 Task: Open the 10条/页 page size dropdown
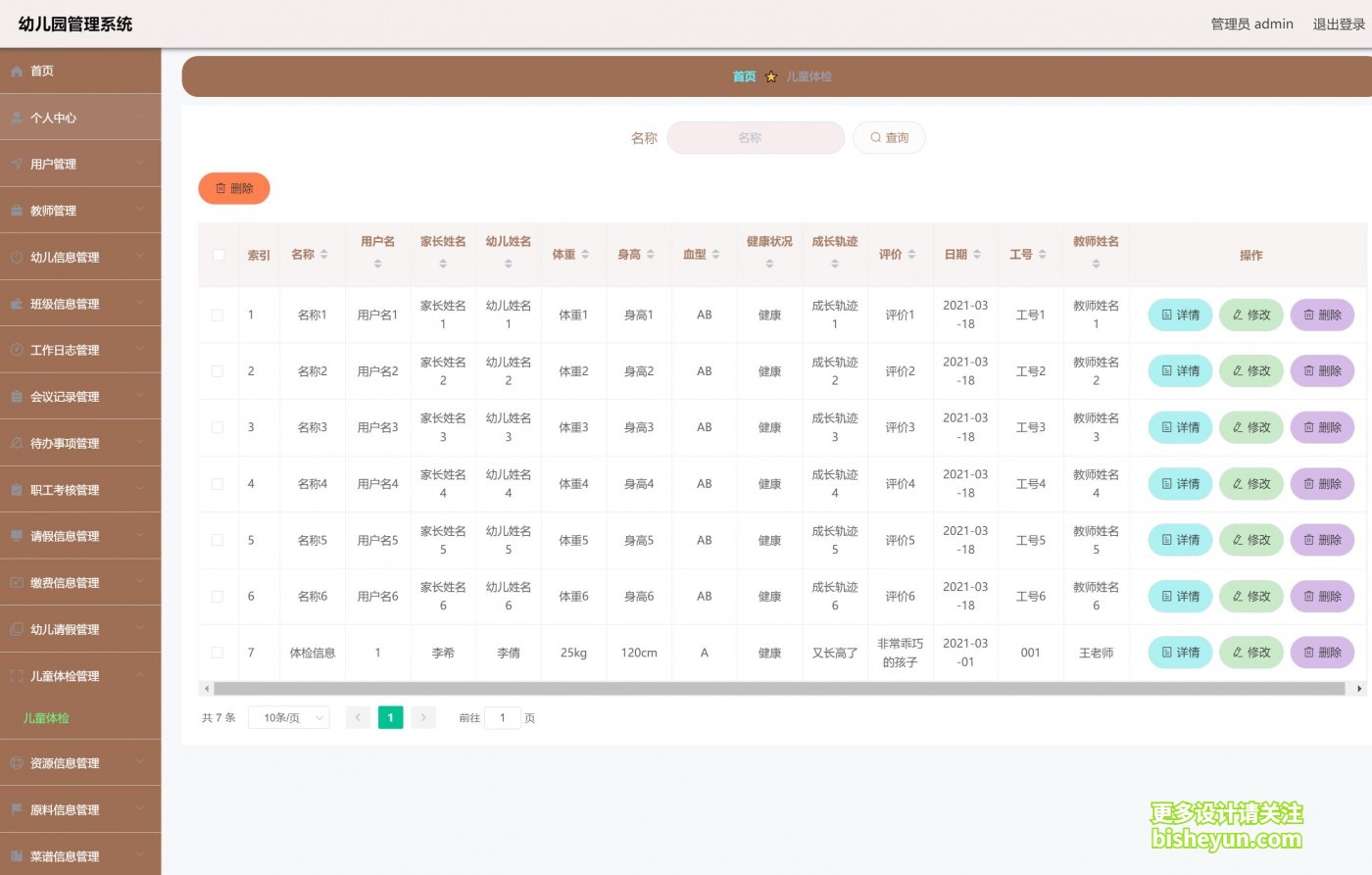[x=289, y=718]
